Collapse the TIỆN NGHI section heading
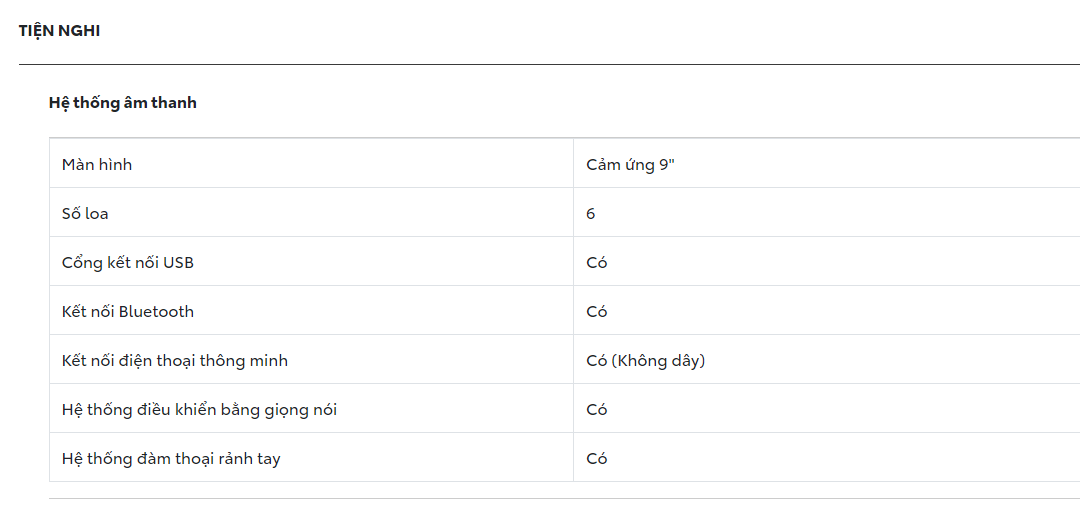Screen dimensions: 1080x515 [x=59, y=31]
